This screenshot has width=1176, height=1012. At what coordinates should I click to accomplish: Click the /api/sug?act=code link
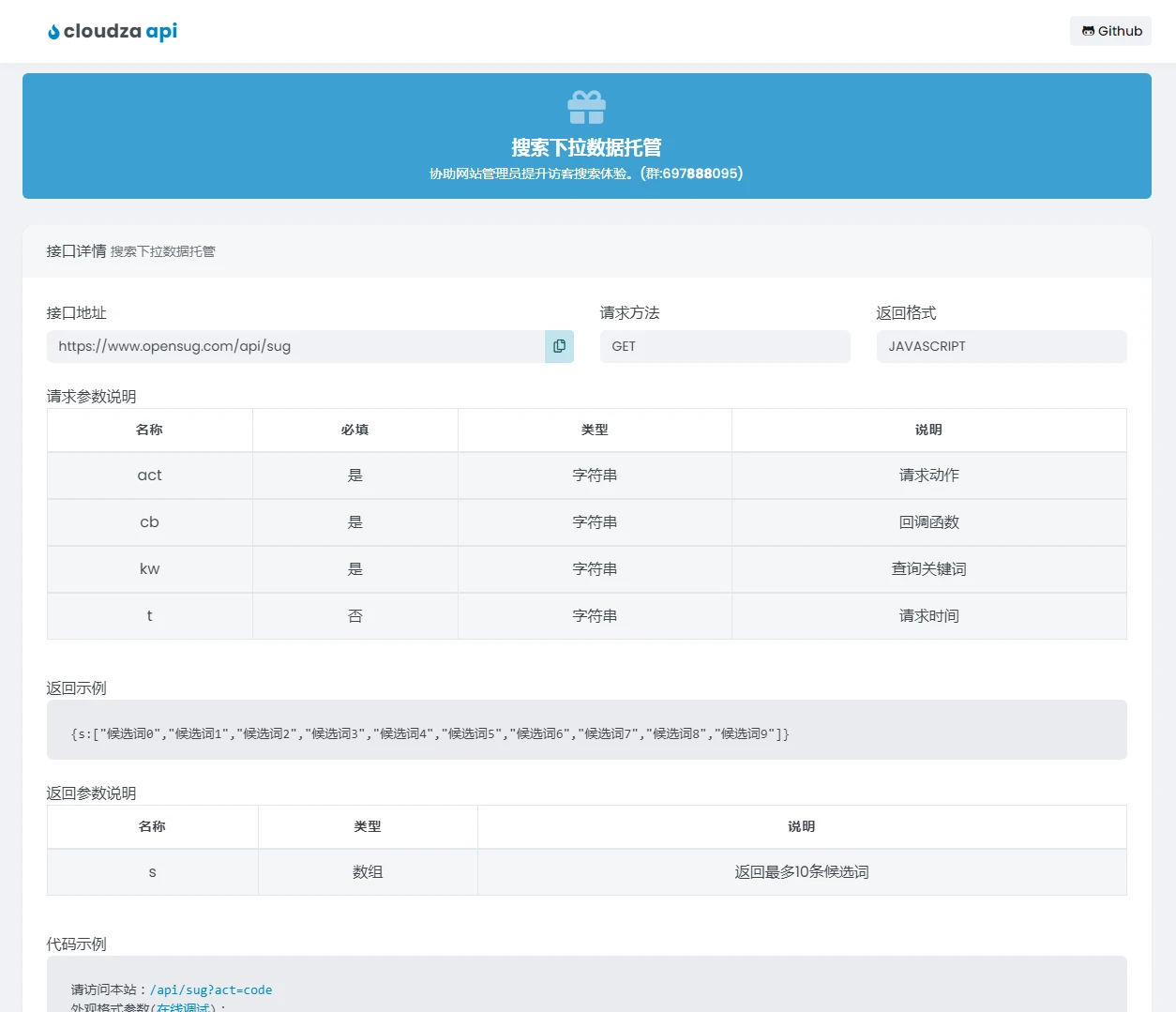point(211,989)
